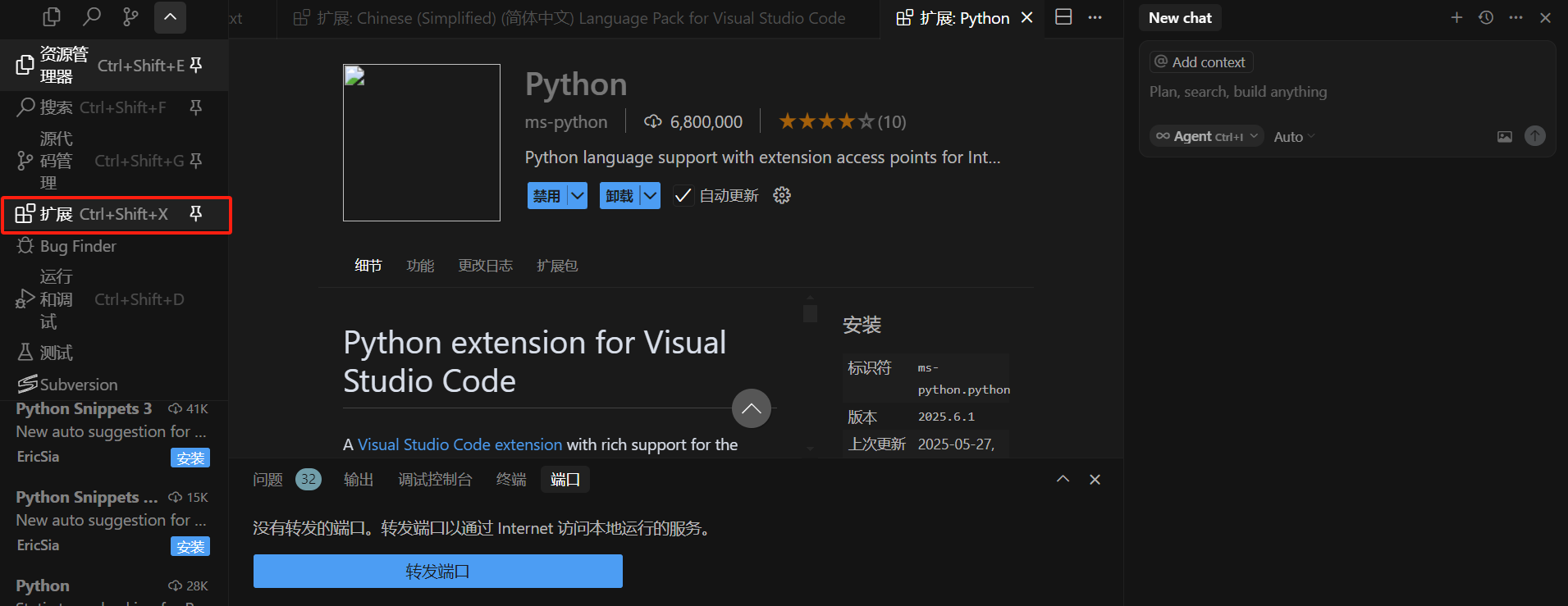Open Subversion menu entry
The width and height of the screenshot is (1568, 606).
[x=114, y=384]
